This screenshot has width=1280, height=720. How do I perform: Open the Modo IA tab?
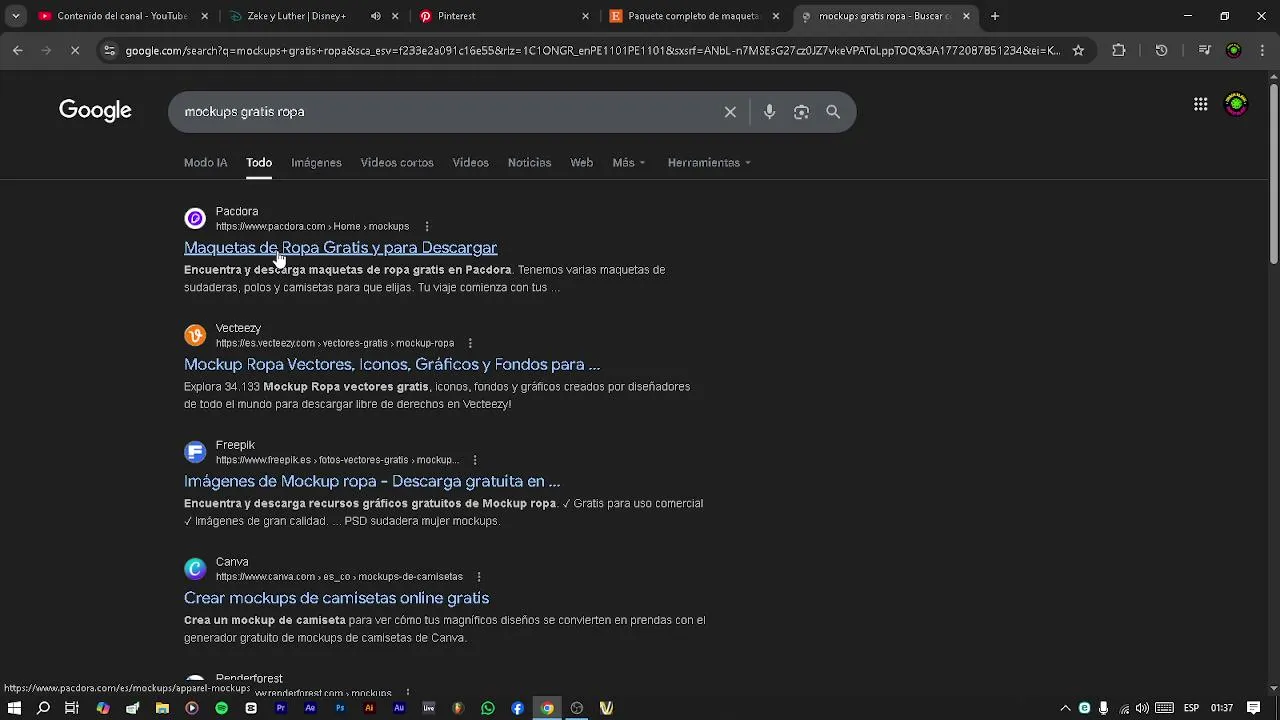[x=205, y=162]
